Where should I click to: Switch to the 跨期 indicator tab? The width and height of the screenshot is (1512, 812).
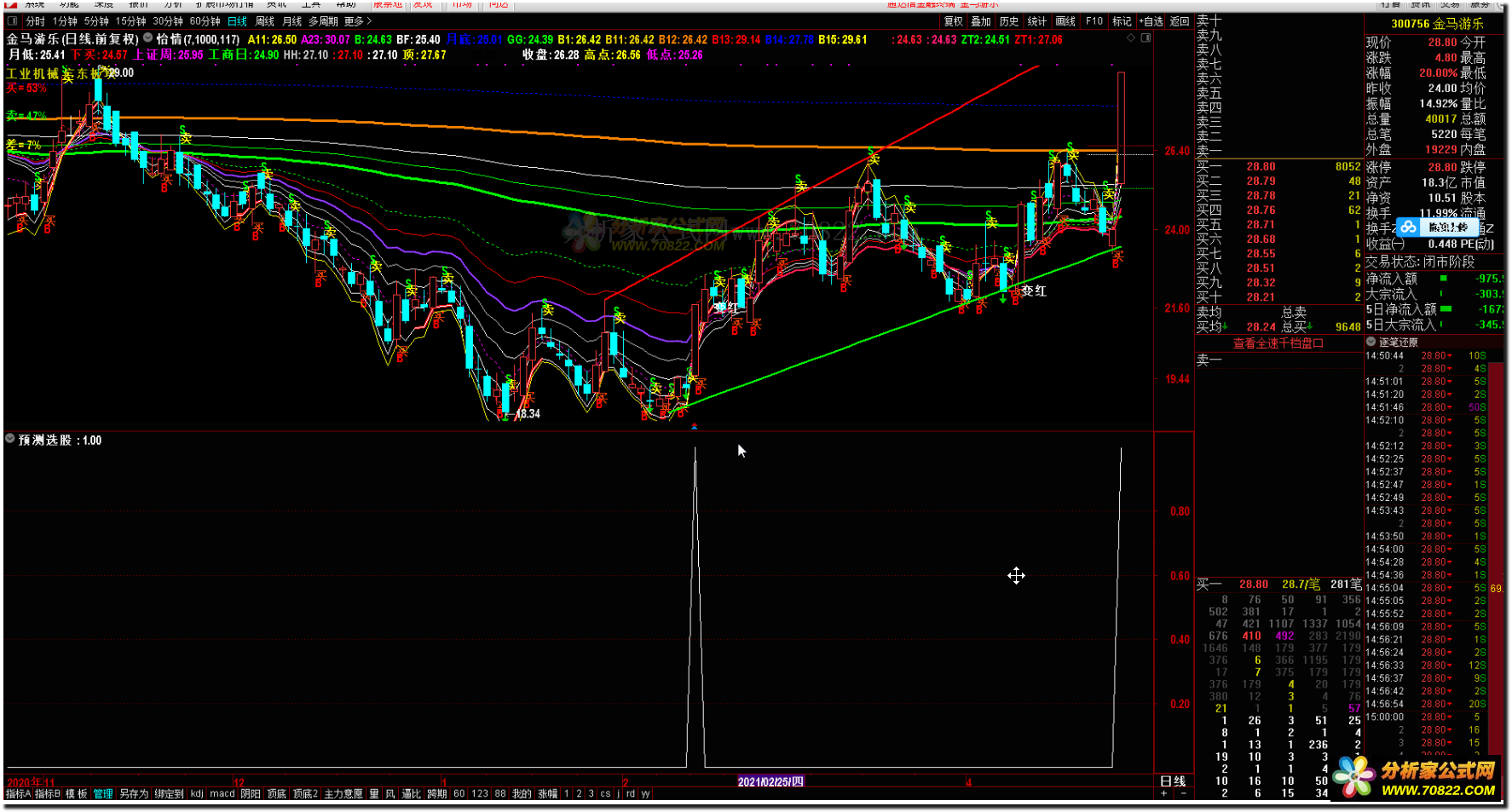pos(437,793)
